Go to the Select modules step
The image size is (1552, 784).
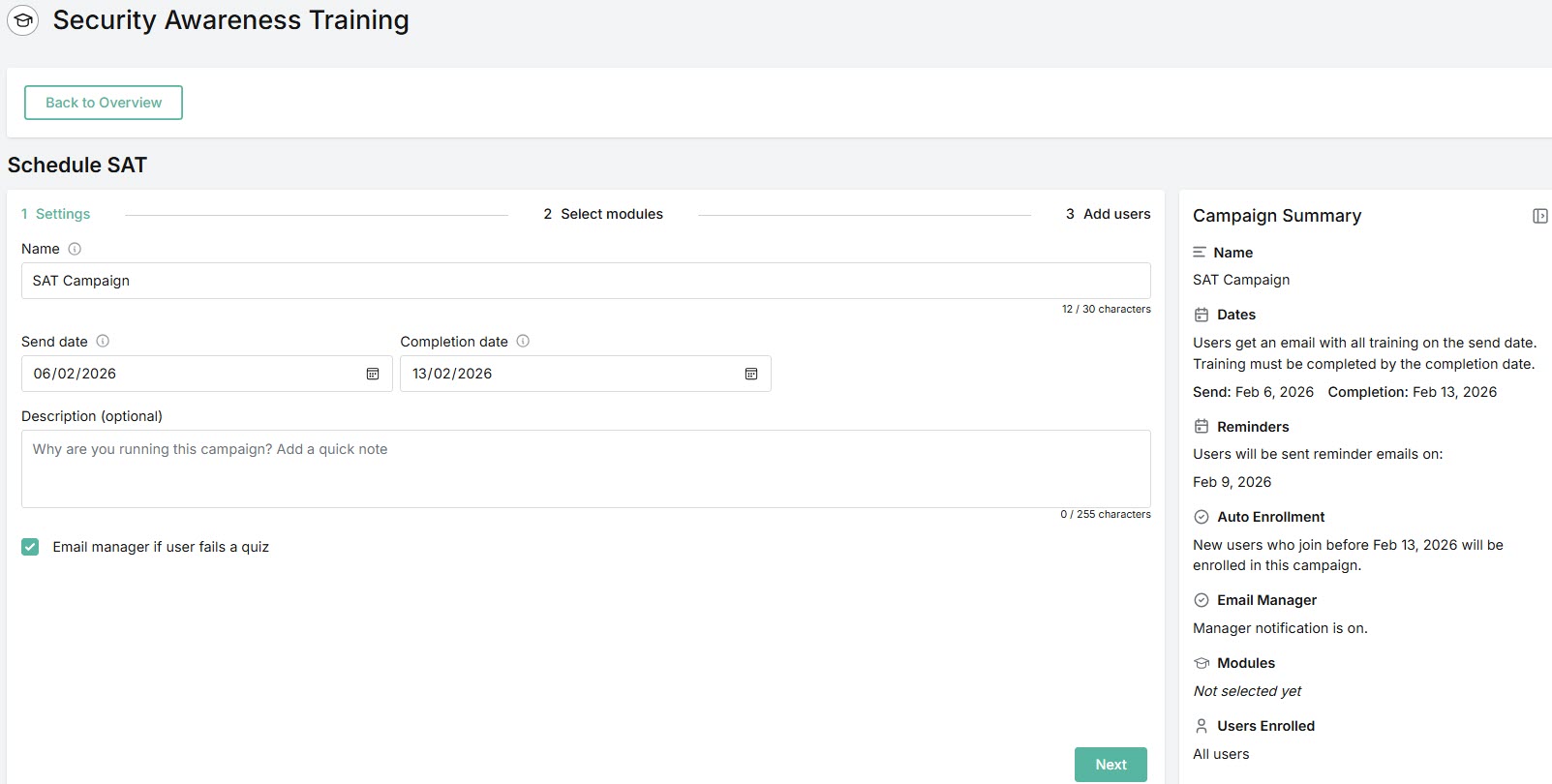tap(603, 214)
